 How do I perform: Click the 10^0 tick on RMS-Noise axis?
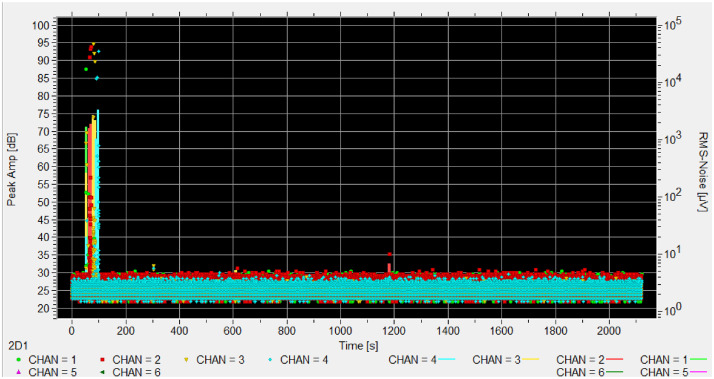(x=672, y=310)
